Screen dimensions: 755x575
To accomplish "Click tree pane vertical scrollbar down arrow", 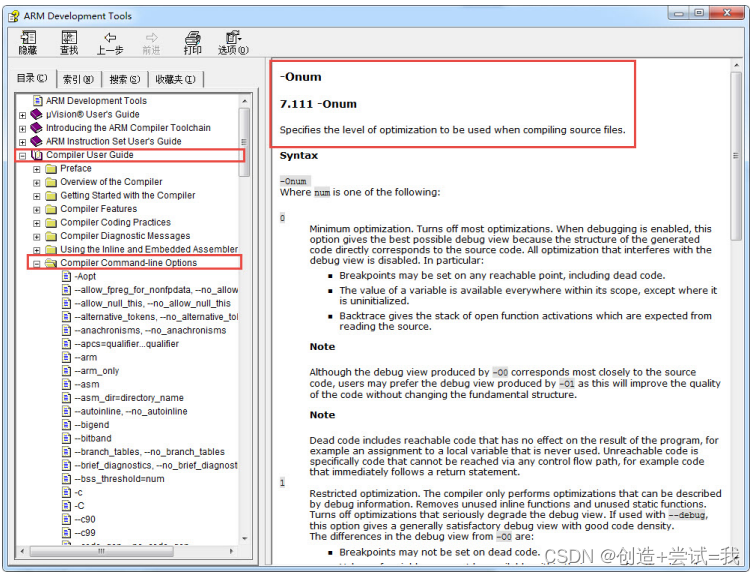I will click(x=245, y=538).
